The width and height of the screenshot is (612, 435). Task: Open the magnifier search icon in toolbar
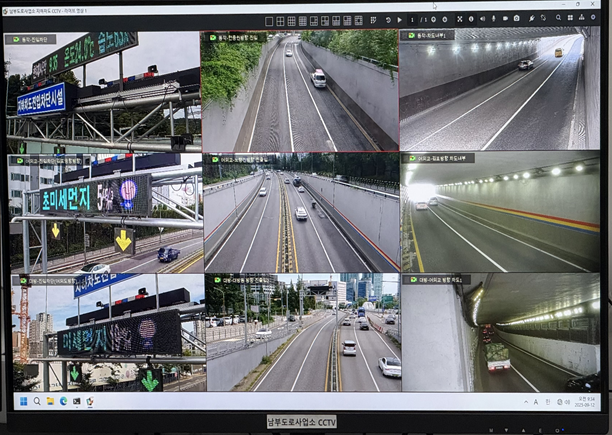pos(558,20)
